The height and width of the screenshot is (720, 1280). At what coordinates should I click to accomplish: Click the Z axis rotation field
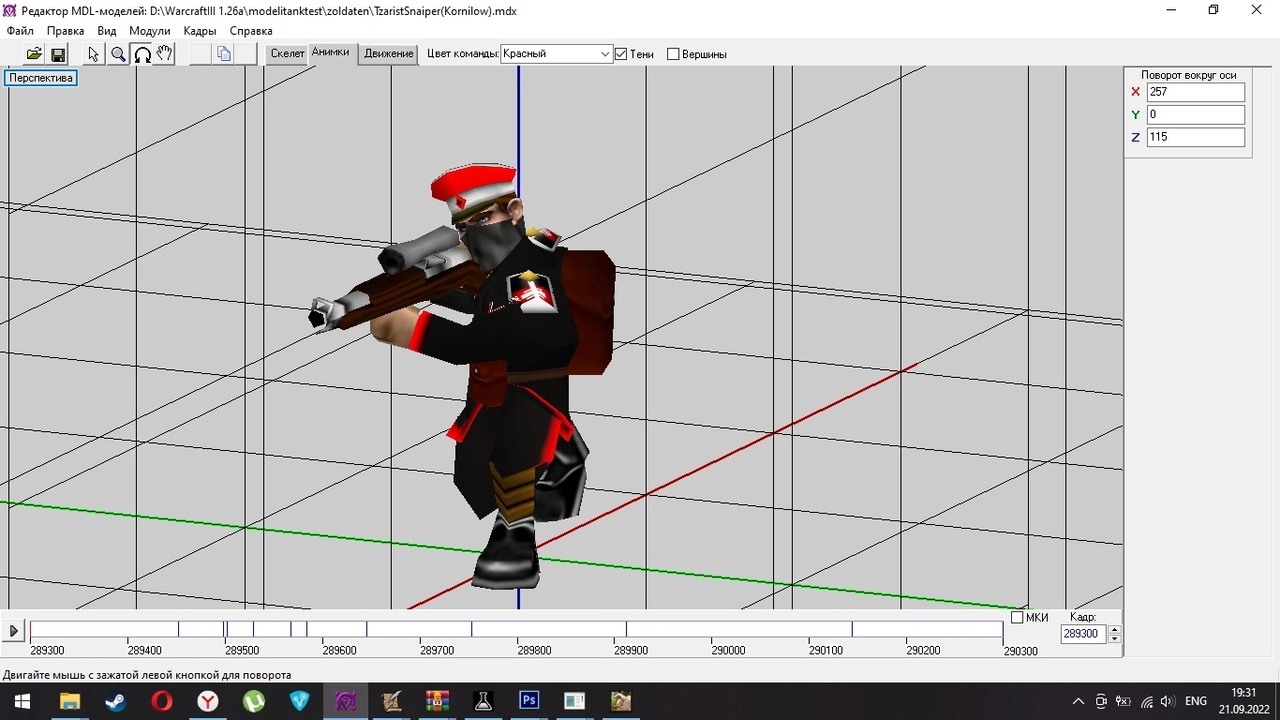coord(1196,137)
